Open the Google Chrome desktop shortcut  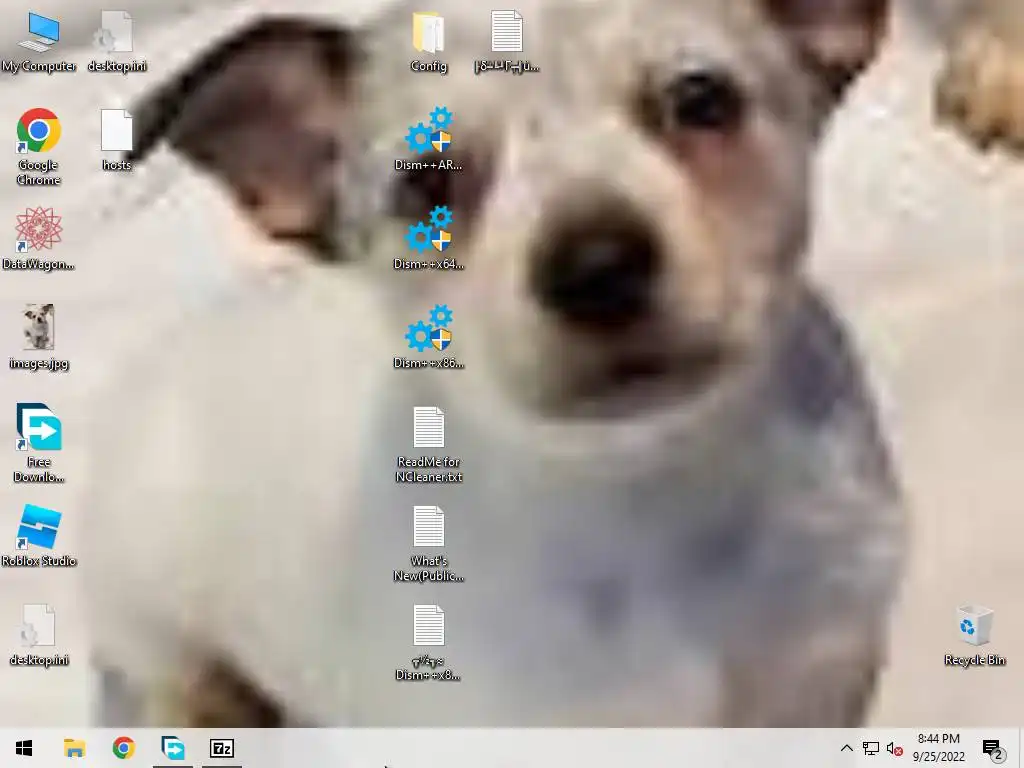pyautogui.click(x=39, y=147)
